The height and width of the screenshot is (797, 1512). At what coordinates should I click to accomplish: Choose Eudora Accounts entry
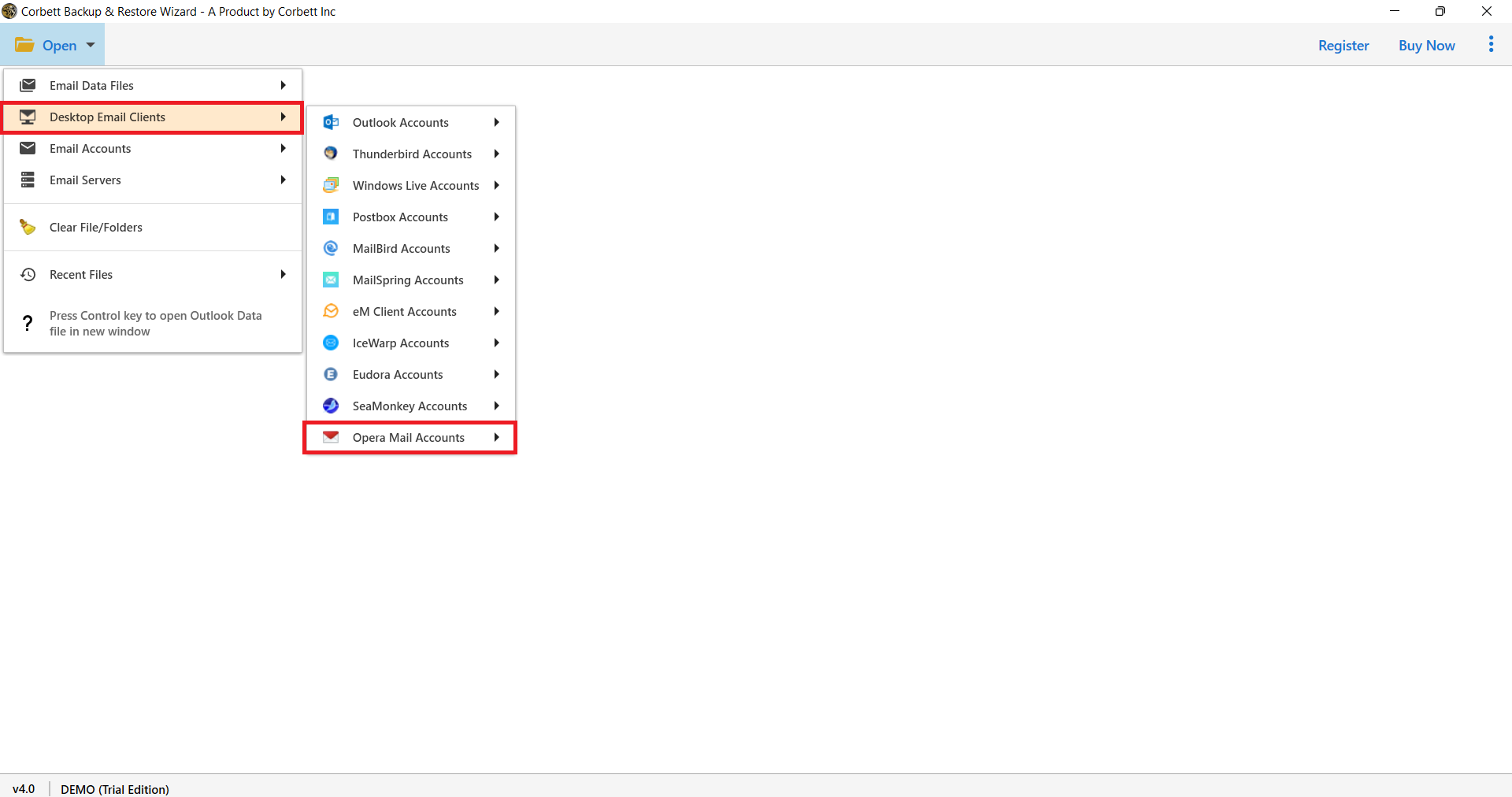(411, 374)
